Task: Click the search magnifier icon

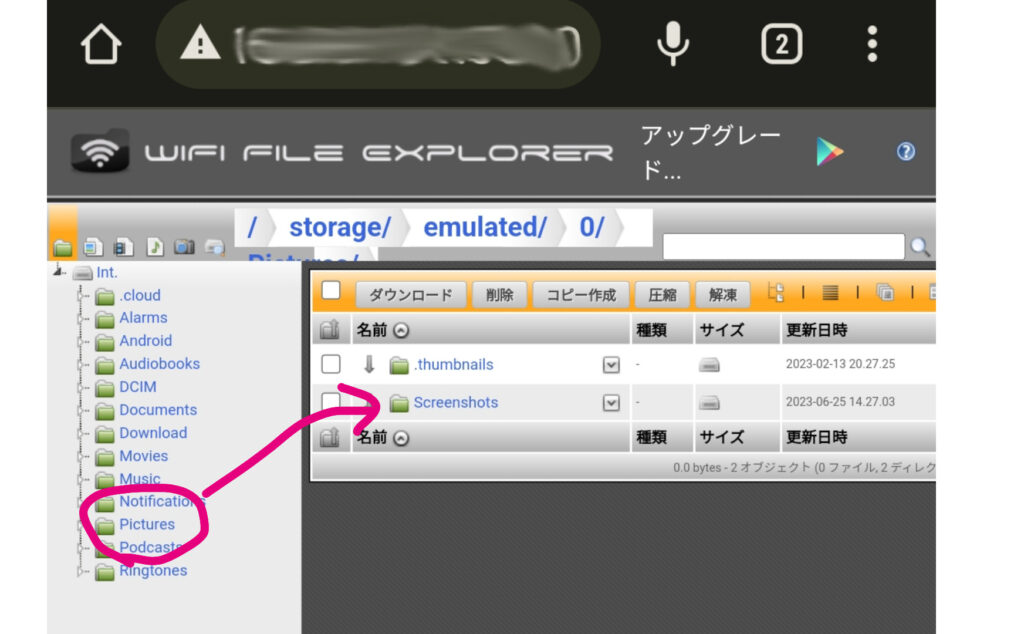Action: (920, 247)
